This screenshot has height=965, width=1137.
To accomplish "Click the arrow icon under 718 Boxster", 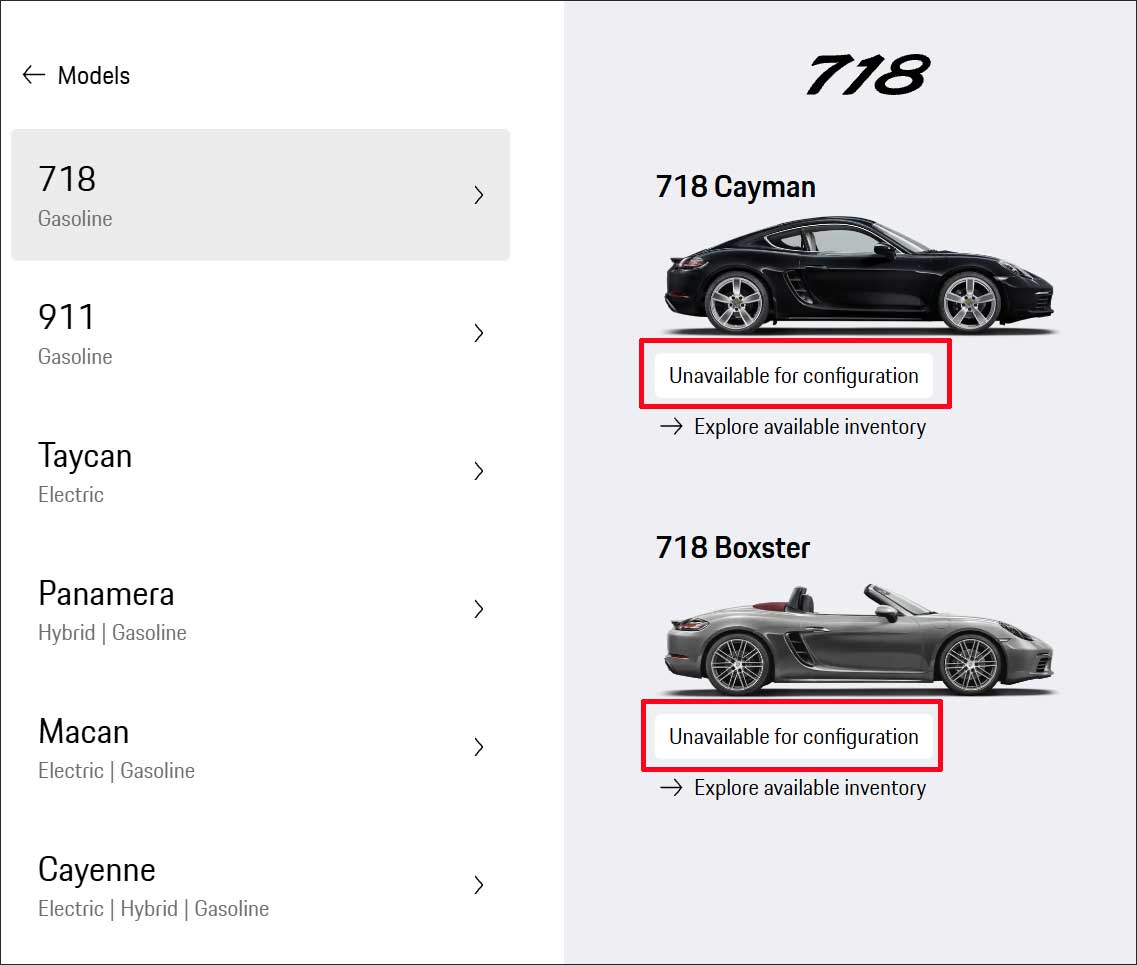I will [671, 788].
